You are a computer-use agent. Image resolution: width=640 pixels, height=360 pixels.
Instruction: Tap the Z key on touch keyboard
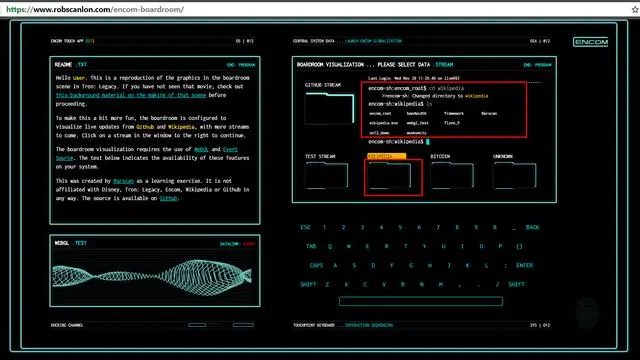[x=327, y=284]
